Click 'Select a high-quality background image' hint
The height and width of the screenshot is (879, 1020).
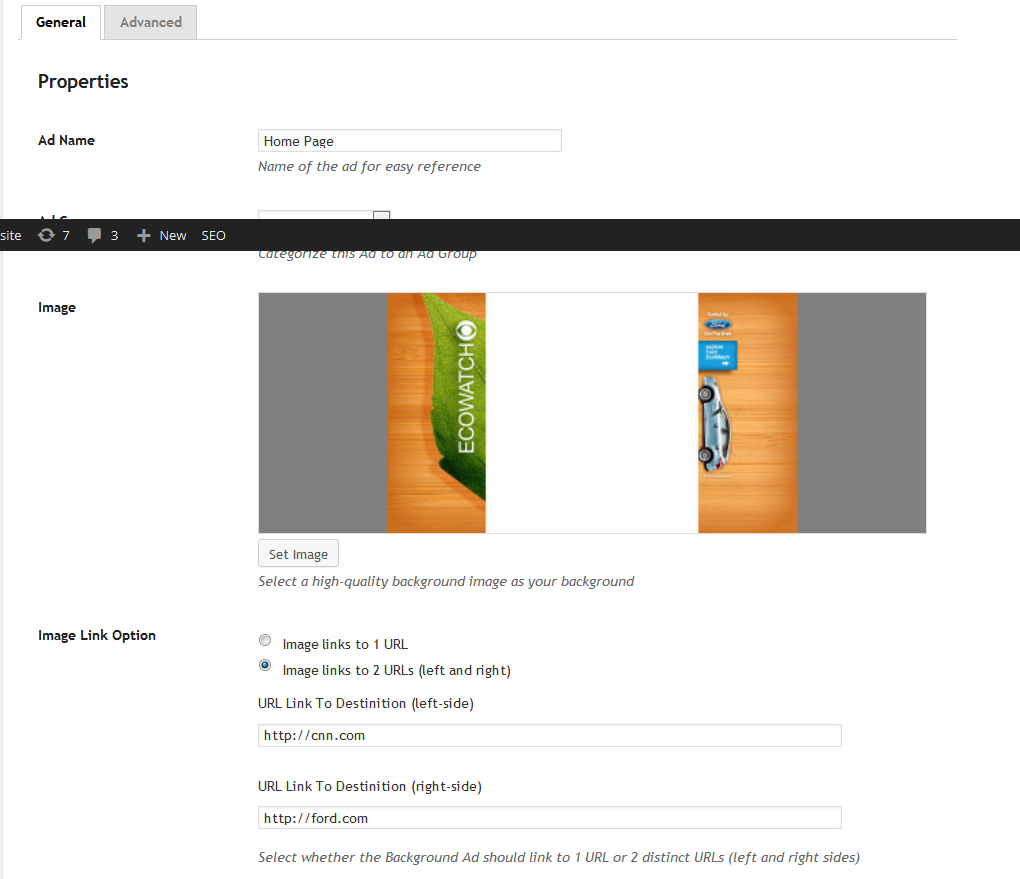coord(446,581)
